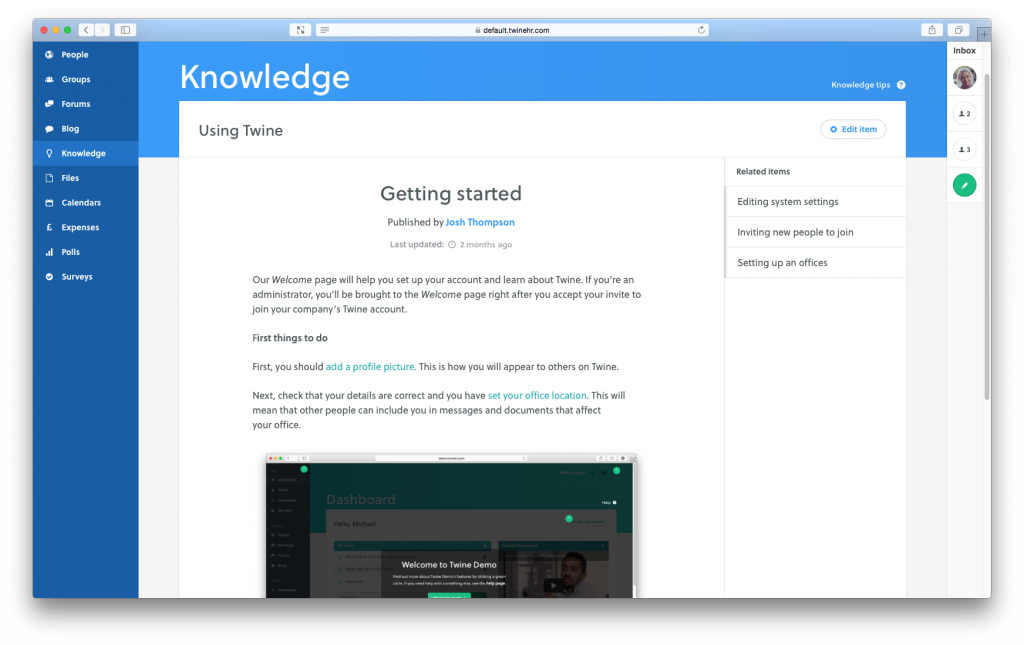
Task: Click the 'Related items' heading
Action: pyautogui.click(x=763, y=172)
